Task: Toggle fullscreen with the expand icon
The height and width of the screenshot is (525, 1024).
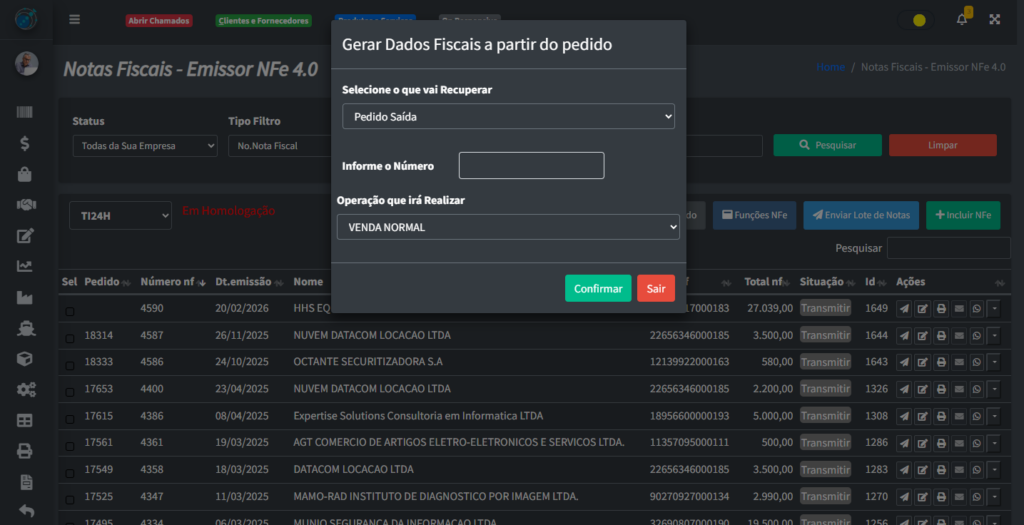Action: [x=995, y=19]
